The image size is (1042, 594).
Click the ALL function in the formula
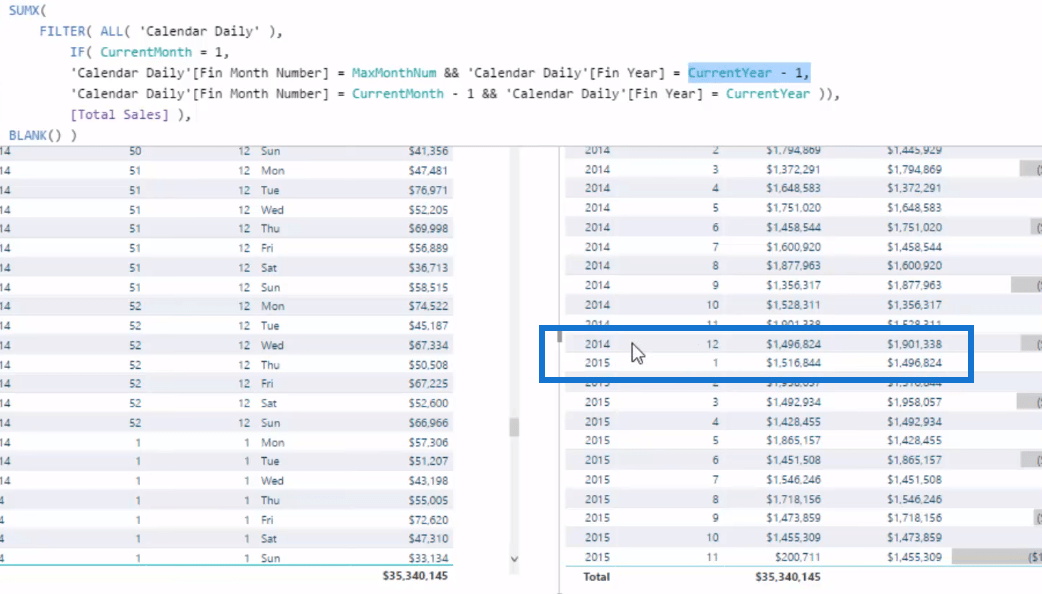(111, 31)
